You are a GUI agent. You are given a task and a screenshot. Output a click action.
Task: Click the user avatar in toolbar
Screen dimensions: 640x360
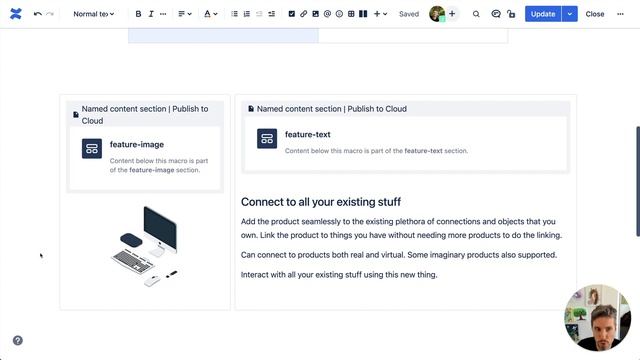coord(437,14)
